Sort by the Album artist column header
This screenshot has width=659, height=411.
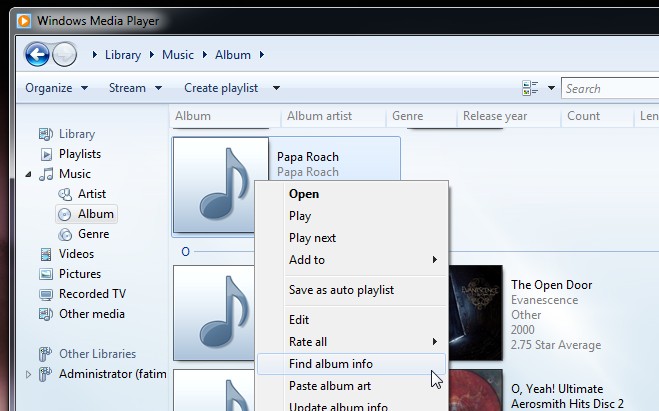pyautogui.click(x=333, y=116)
